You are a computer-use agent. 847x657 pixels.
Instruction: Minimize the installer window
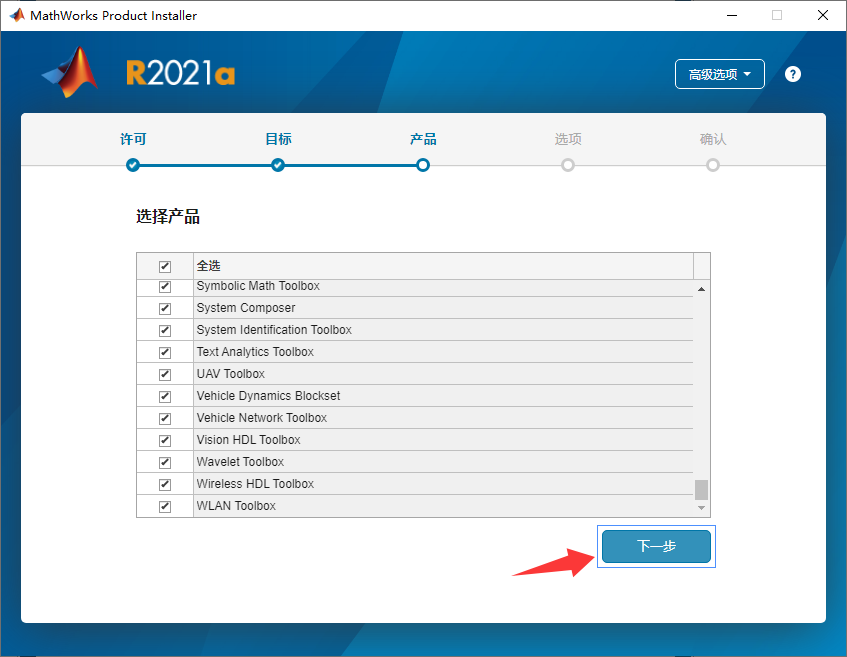732,15
